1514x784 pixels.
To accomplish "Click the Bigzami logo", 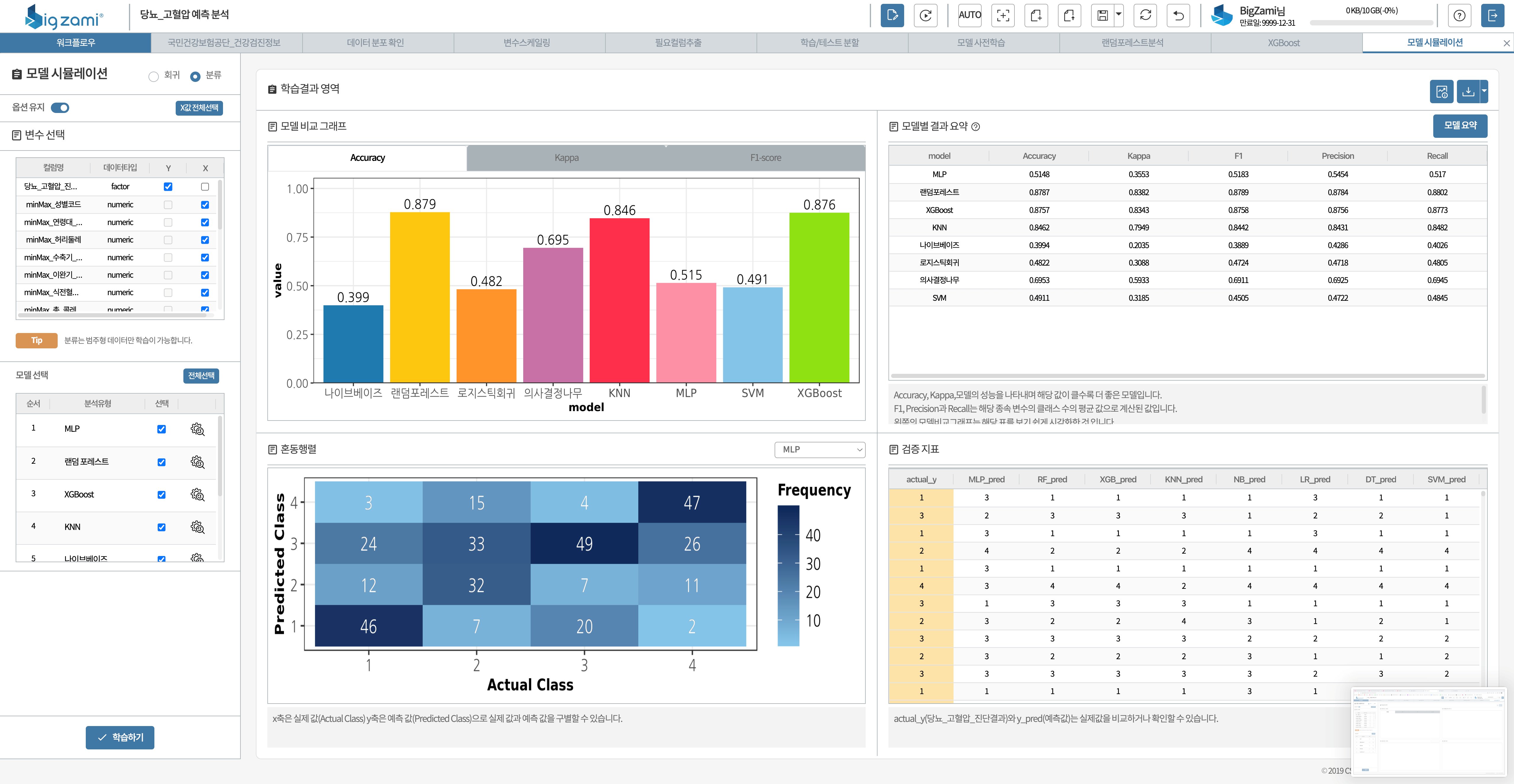I will (x=64, y=17).
